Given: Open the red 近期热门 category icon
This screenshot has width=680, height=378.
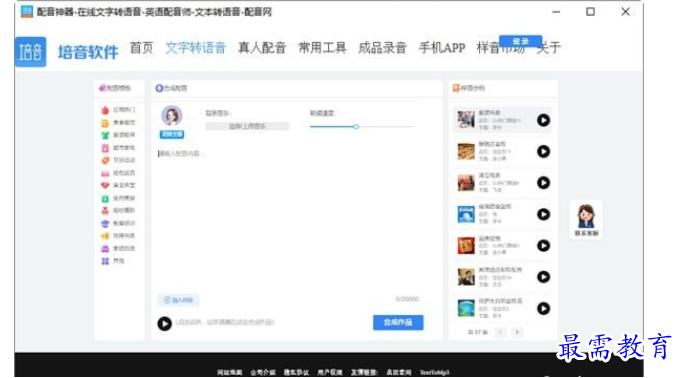Looking at the screenshot, I should [x=105, y=110].
